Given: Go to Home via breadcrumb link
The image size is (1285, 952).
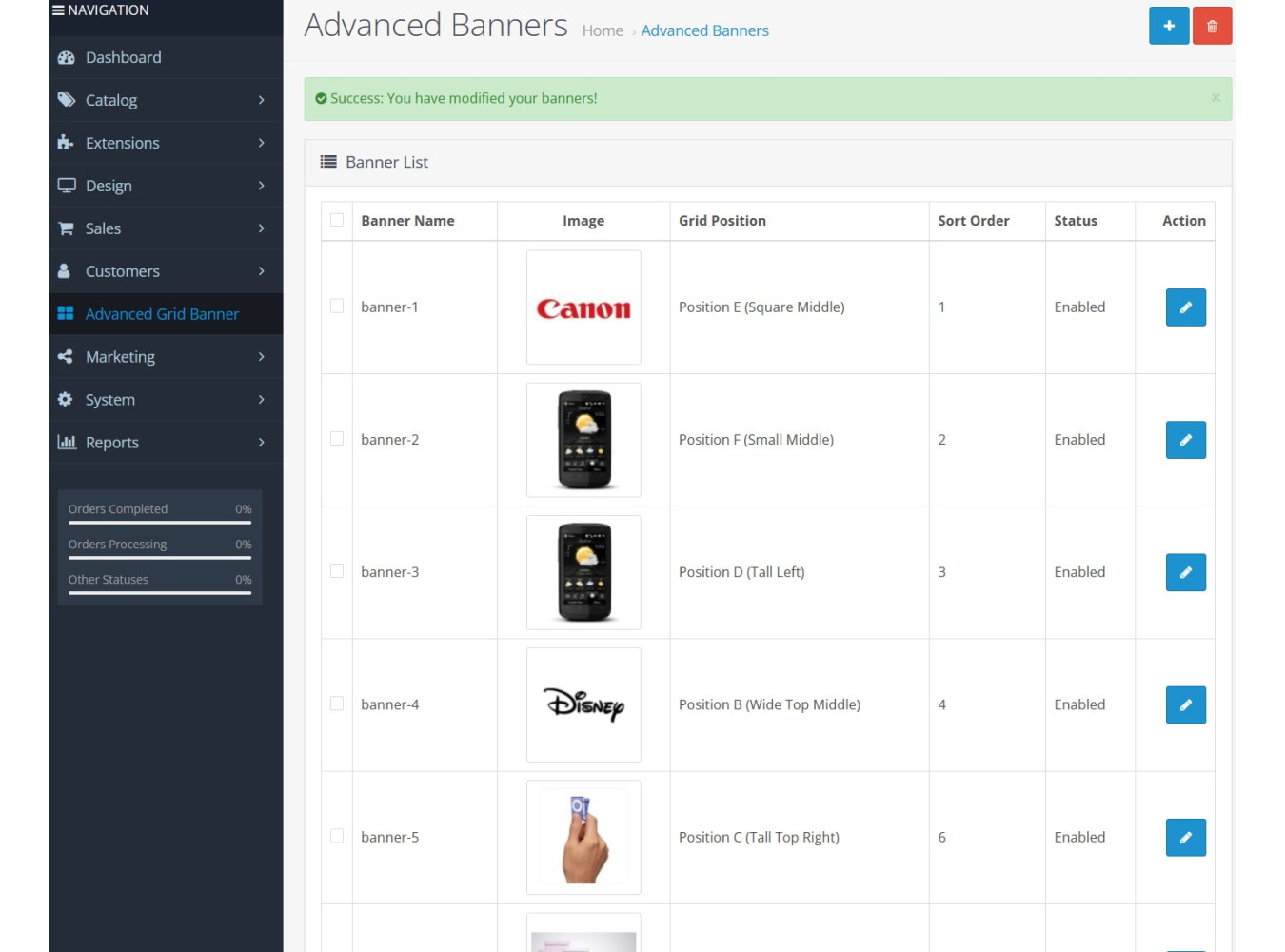Looking at the screenshot, I should click(603, 31).
